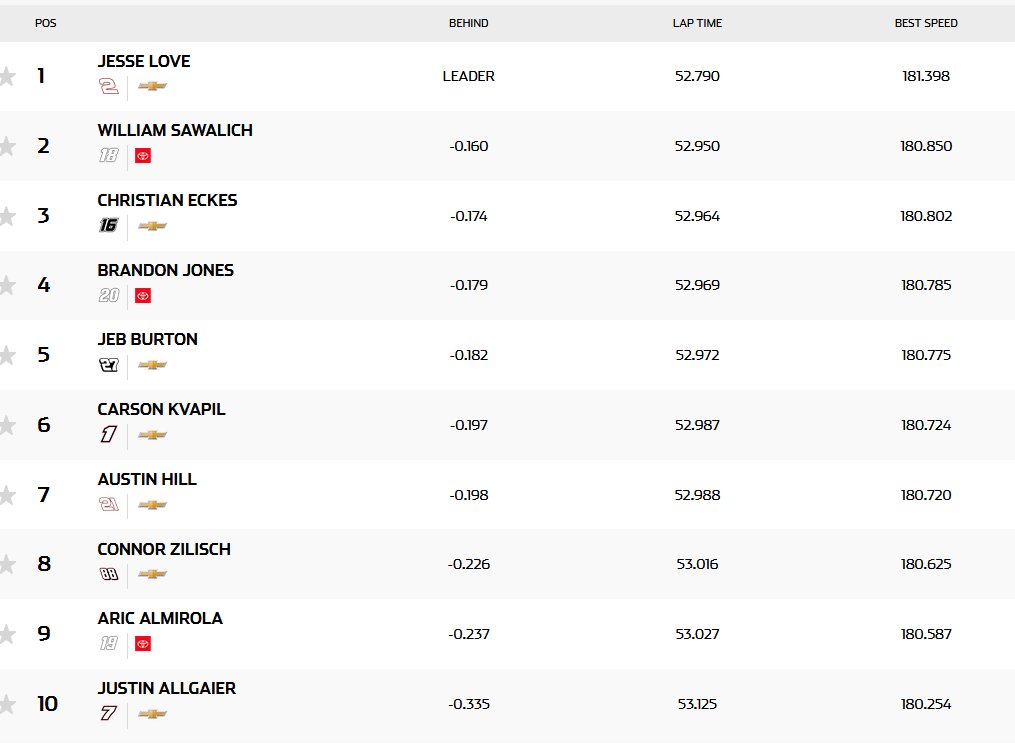Image resolution: width=1015 pixels, height=743 pixels.
Task: Select Christian Eckes' name
Action: pos(167,200)
